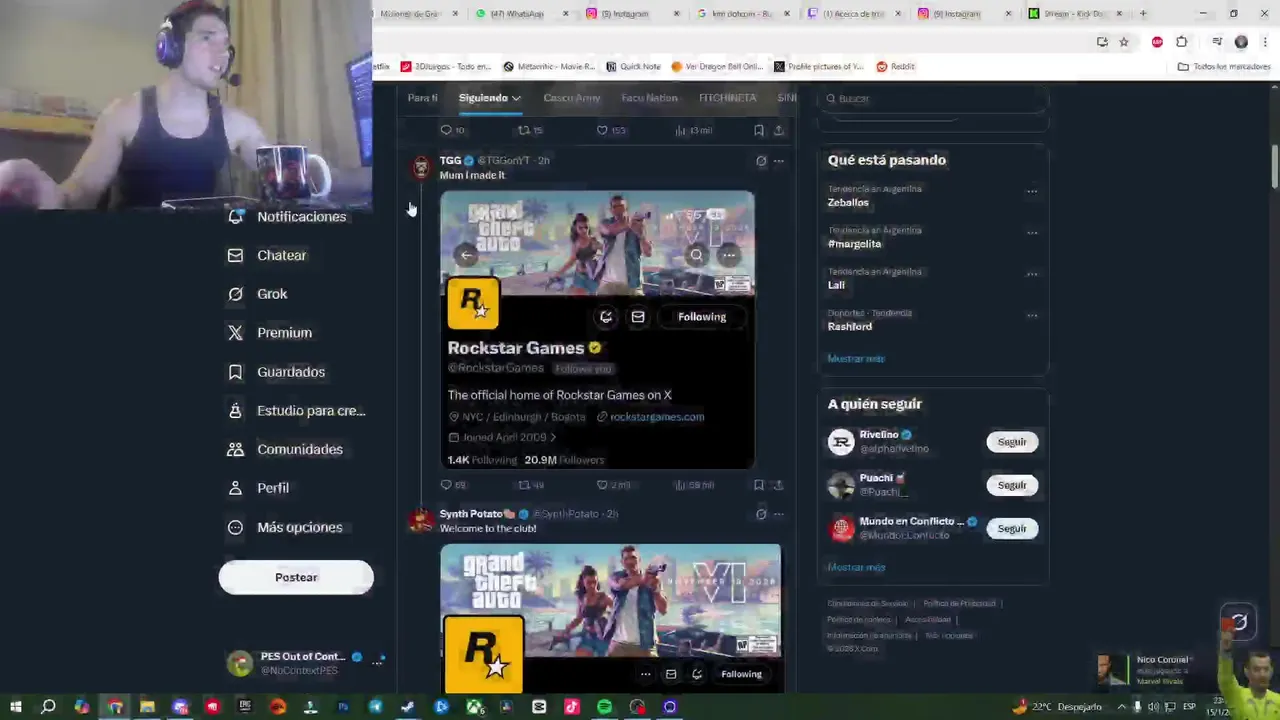
Task: View analytics on TGG's post
Action: pyautogui.click(x=694, y=485)
